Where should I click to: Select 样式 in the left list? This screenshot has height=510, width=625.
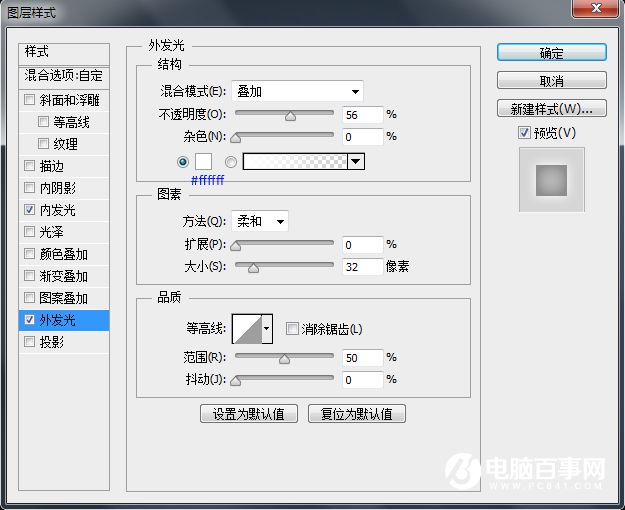(x=64, y=52)
